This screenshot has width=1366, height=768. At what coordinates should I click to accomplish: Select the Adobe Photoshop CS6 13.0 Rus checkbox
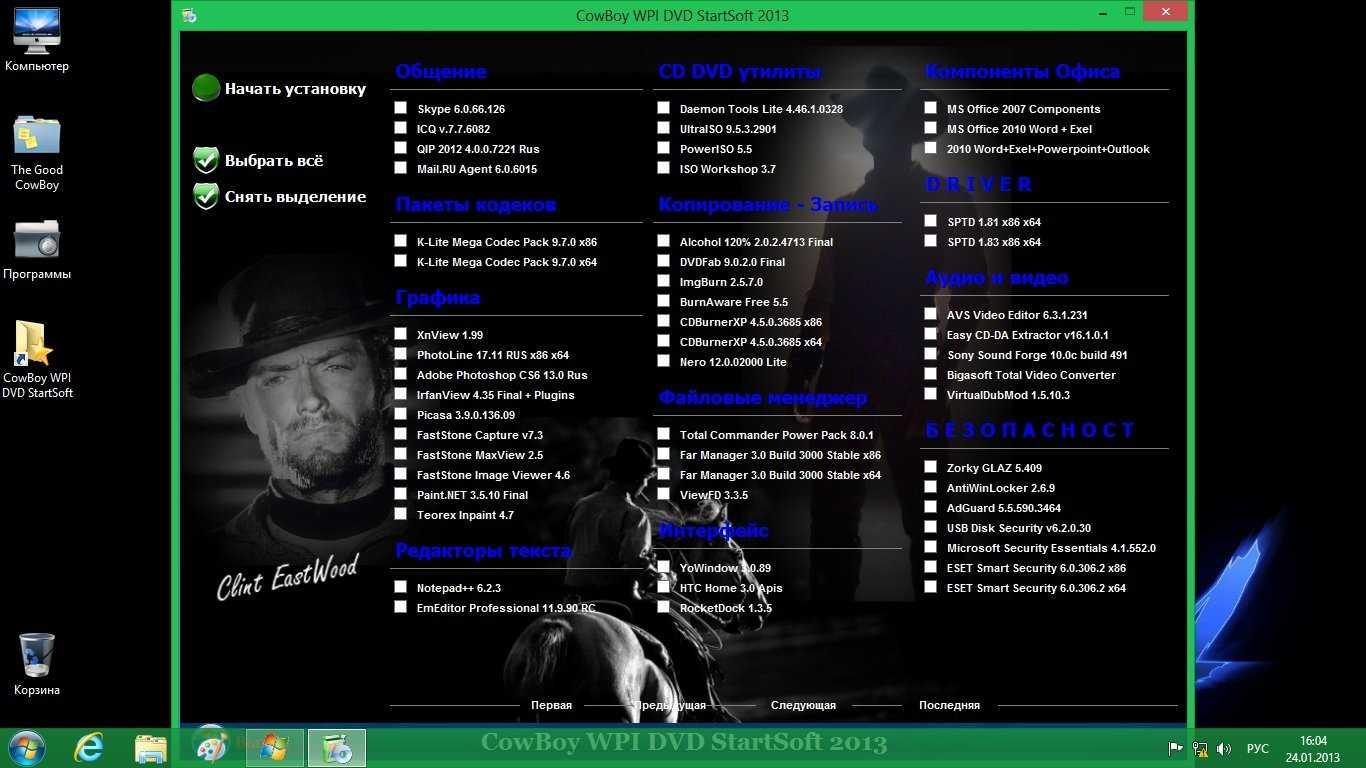(400, 374)
